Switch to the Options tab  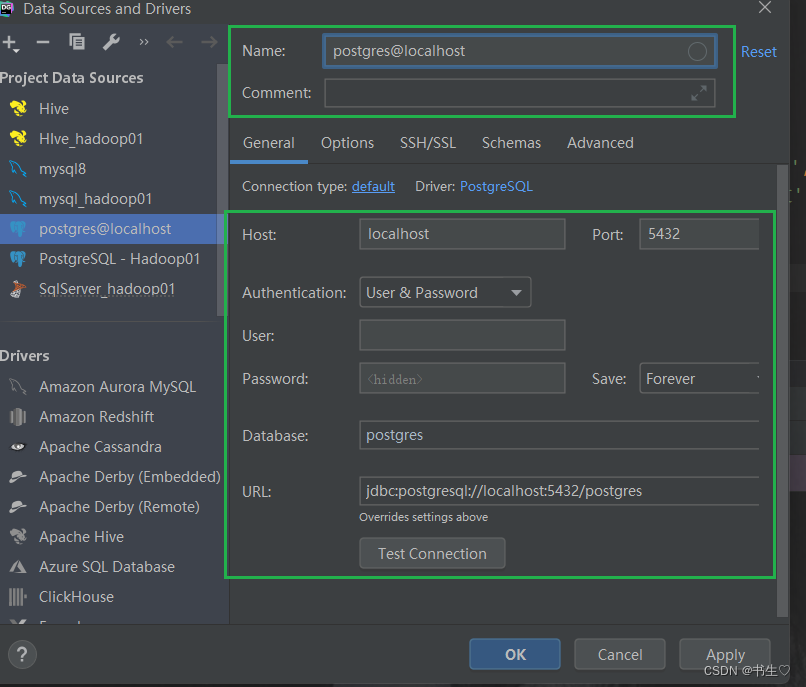[x=347, y=143]
